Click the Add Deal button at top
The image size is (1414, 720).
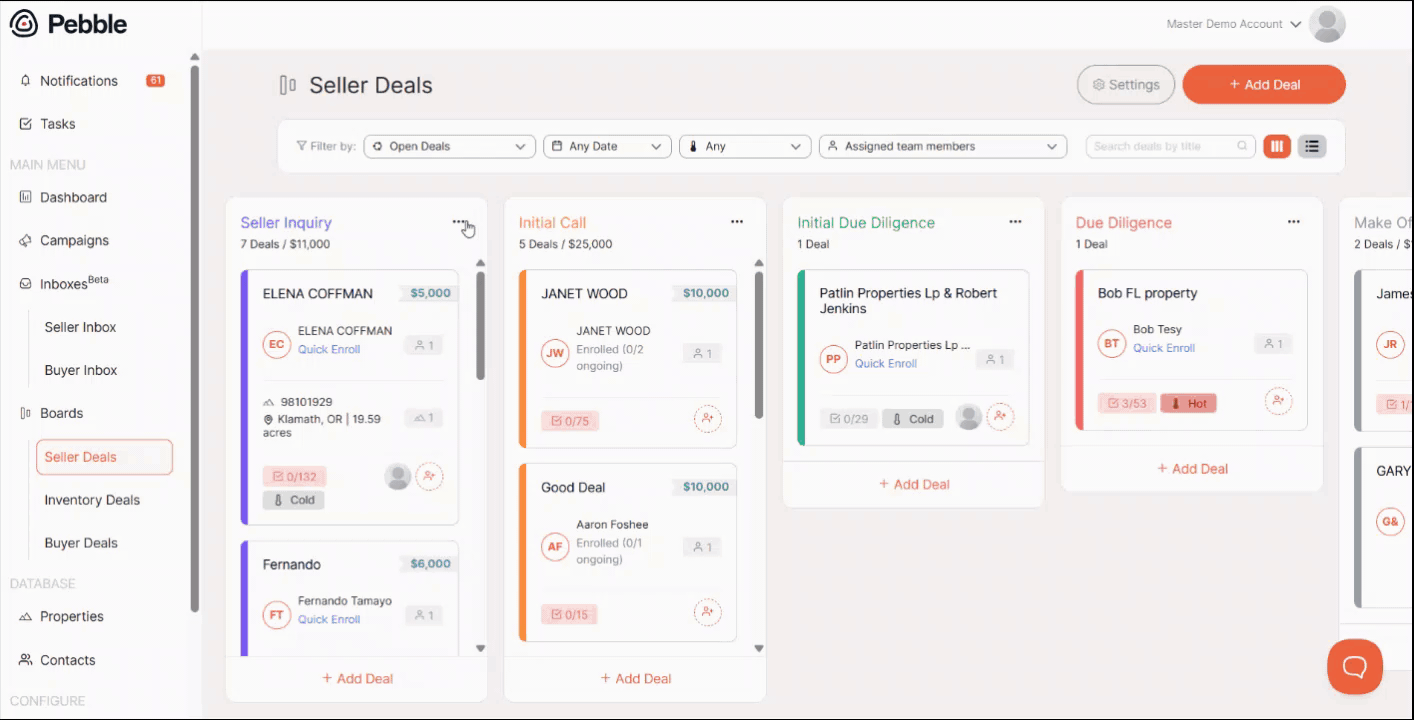[1264, 85]
